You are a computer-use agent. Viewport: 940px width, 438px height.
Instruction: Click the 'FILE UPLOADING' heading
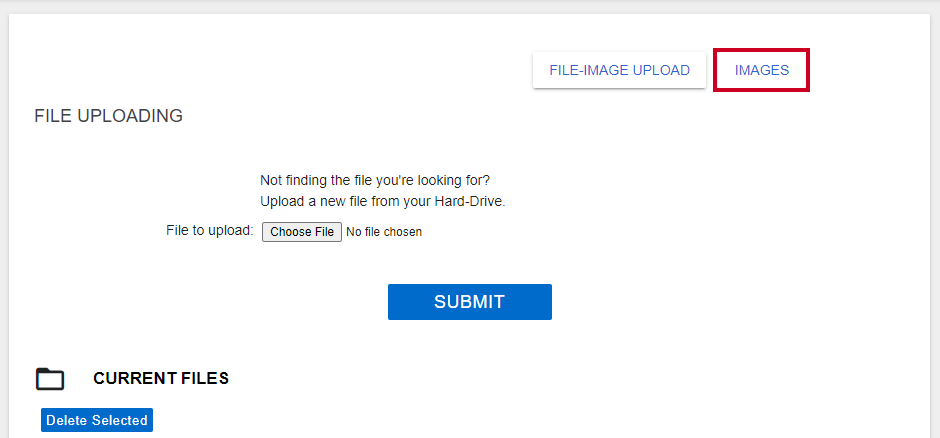(x=109, y=116)
